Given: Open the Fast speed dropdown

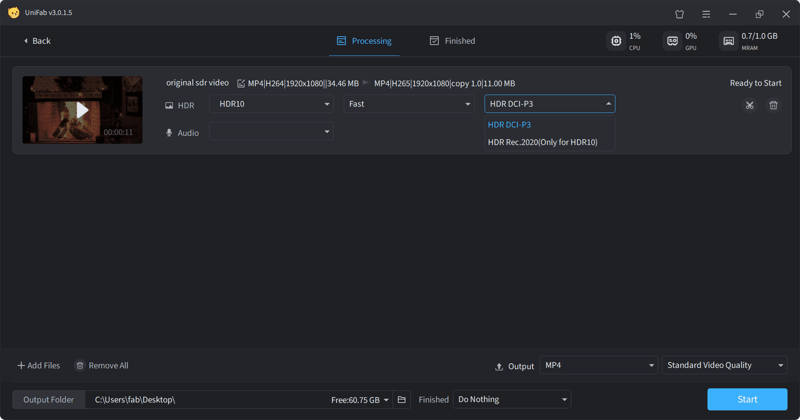Looking at the screenshot, I should tap(409, 104).
